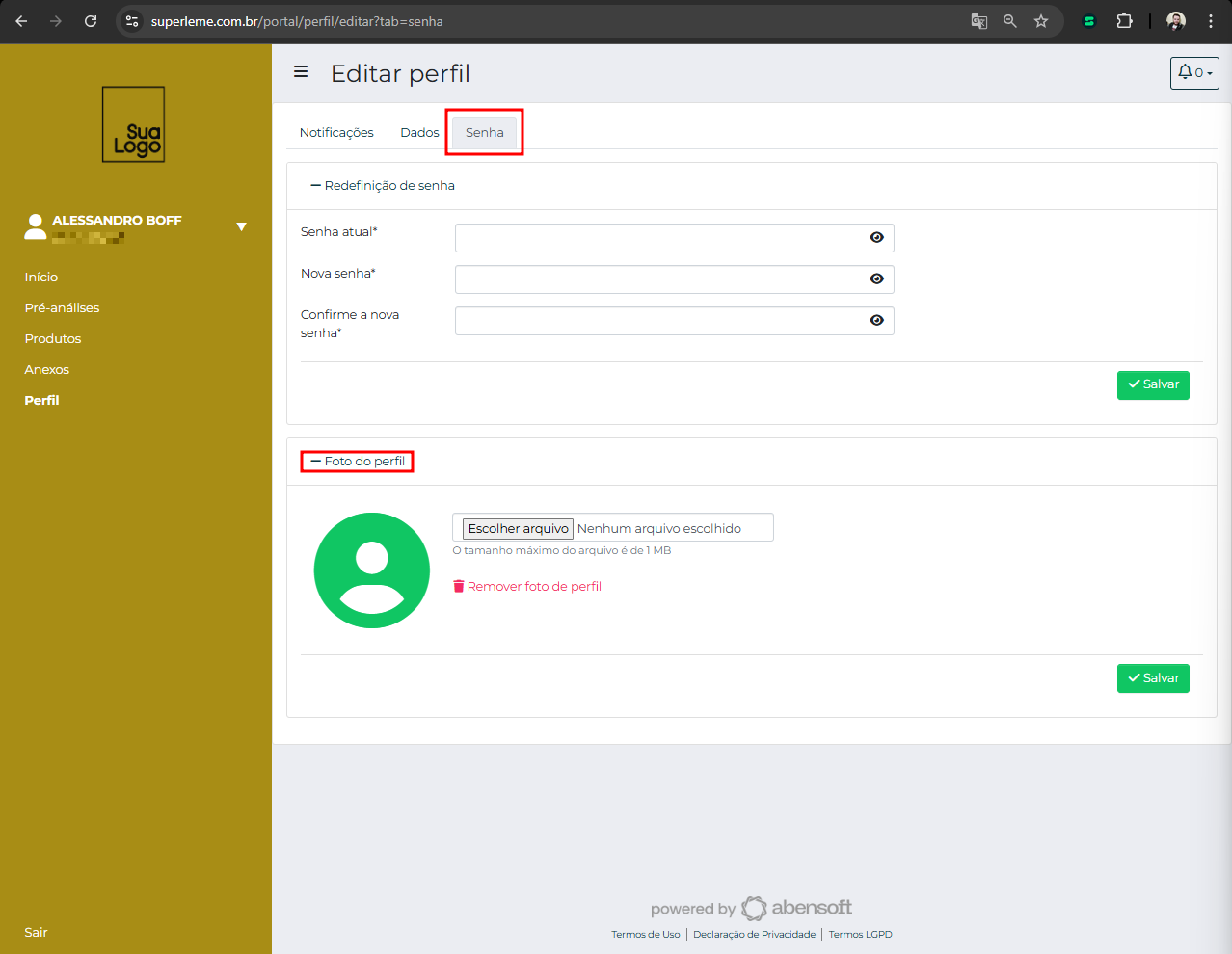Show the Senha atual password text
Image resolution: width=1232 pixels, height=954 pixels.
[876, 238]
